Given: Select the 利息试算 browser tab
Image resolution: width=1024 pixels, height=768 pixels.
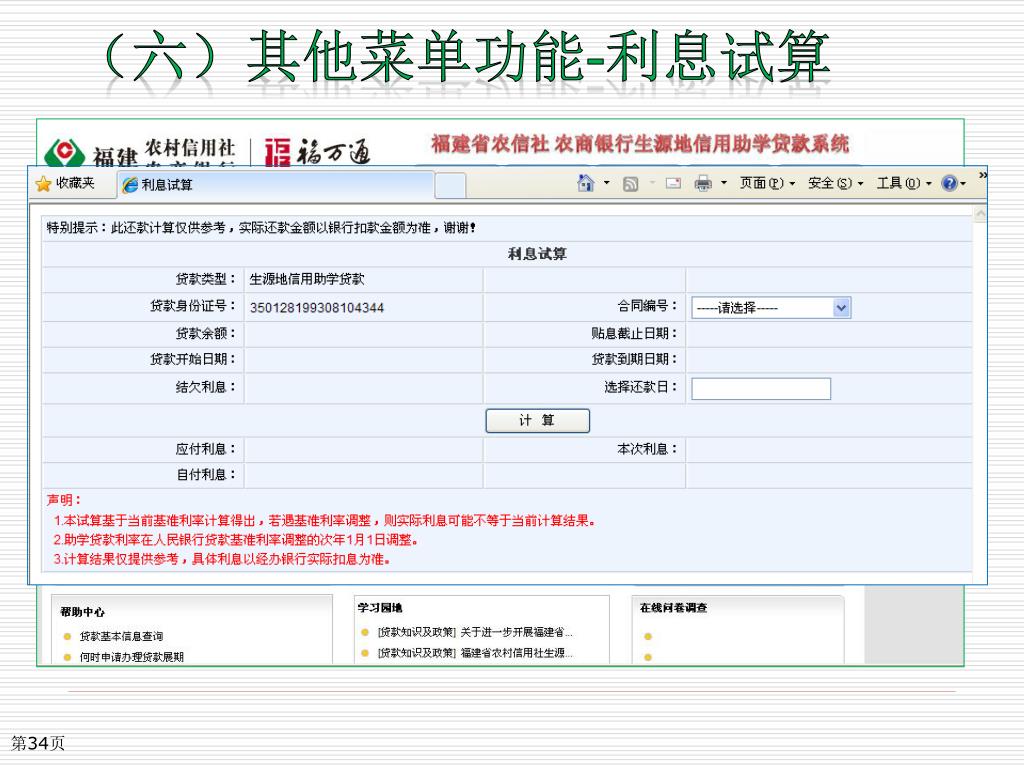Looking at the screenshot, I should [276, 185].
